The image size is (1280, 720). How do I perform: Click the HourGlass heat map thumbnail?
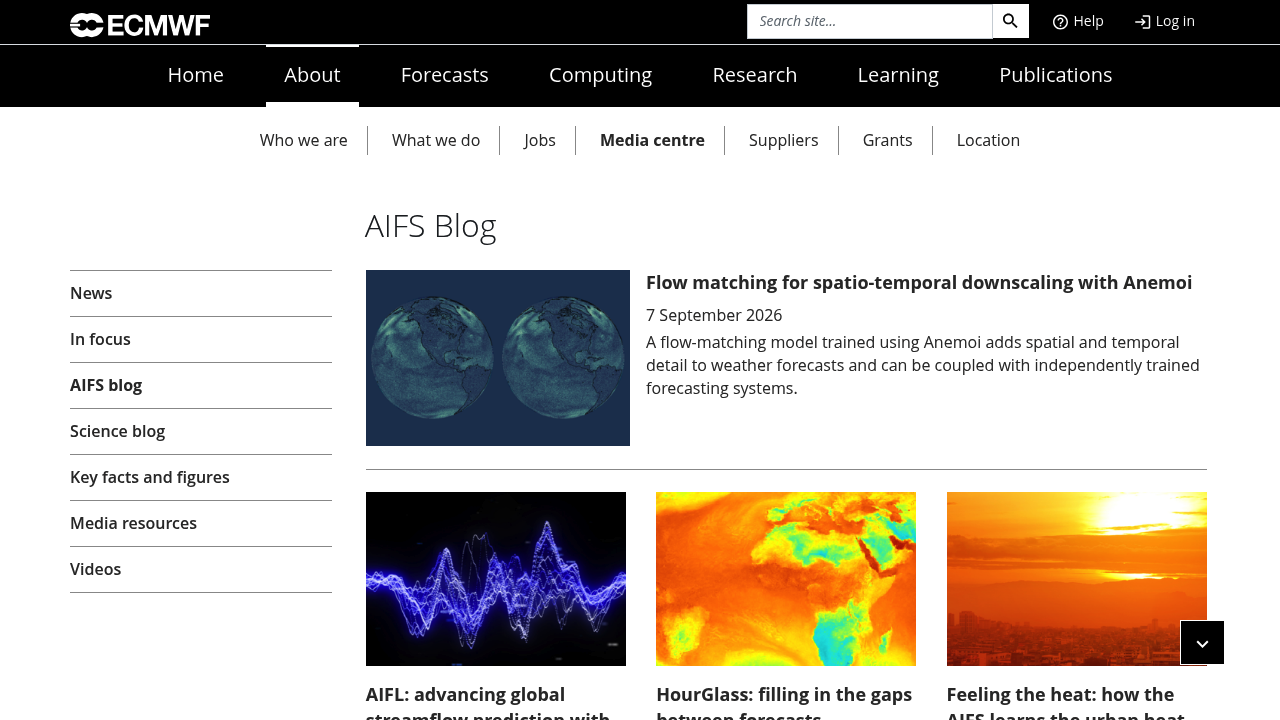coord(786,579)
